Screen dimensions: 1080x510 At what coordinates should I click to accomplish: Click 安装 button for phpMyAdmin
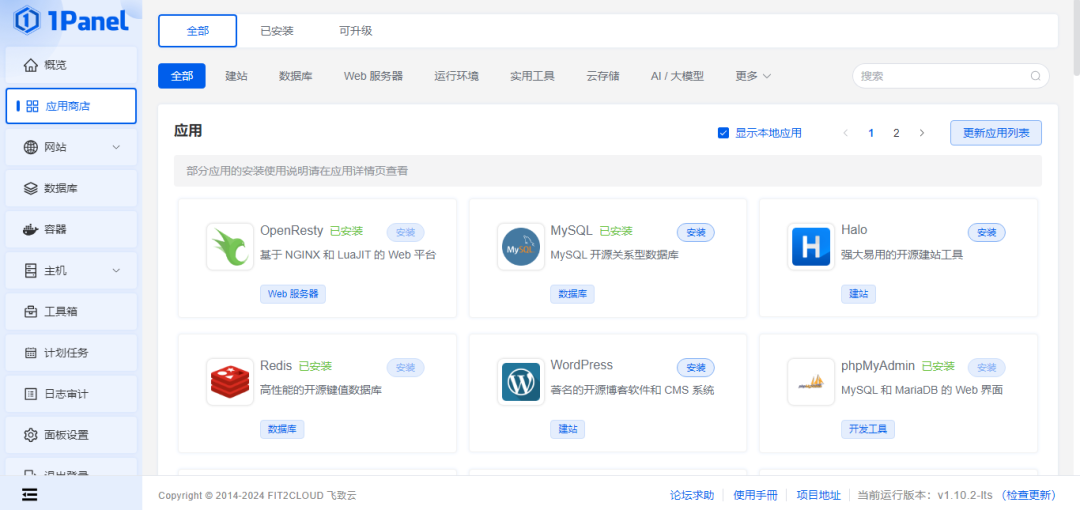[x=987, y=367]
